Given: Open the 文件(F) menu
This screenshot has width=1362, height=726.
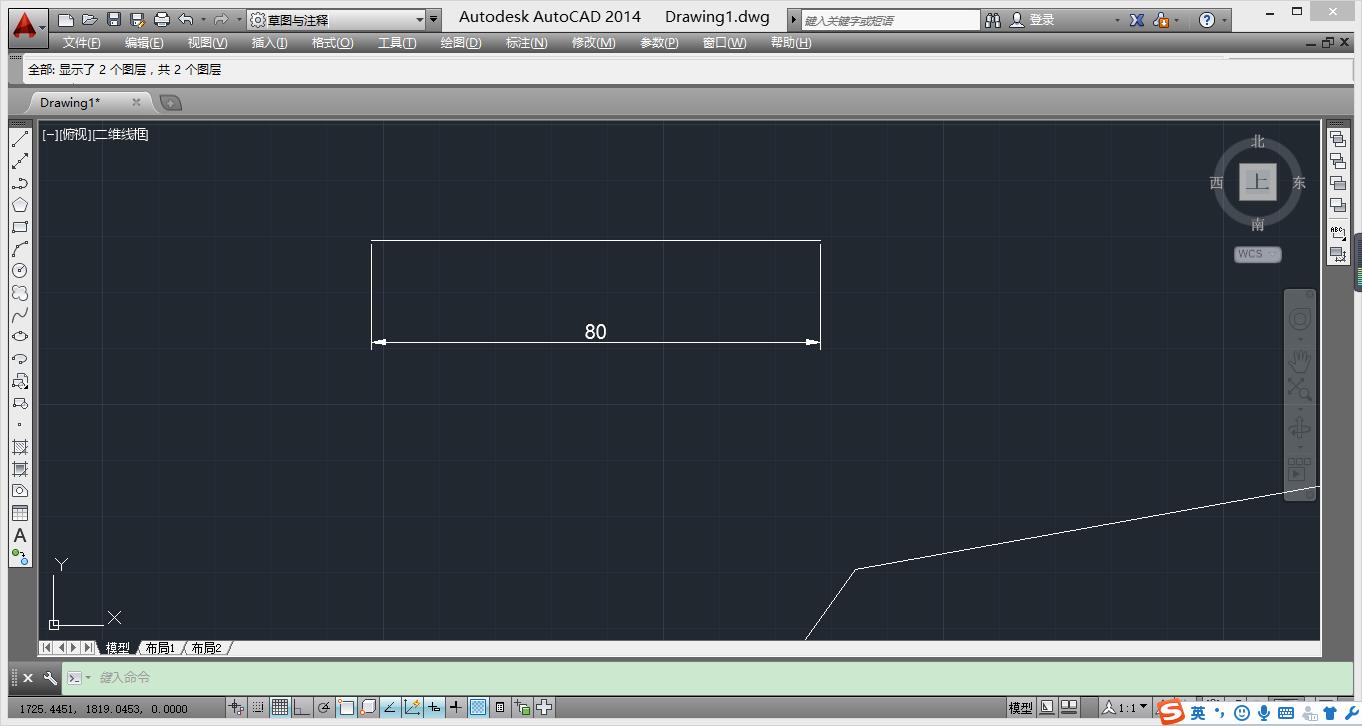Looking at the screenshot, I should pos(82,43).
